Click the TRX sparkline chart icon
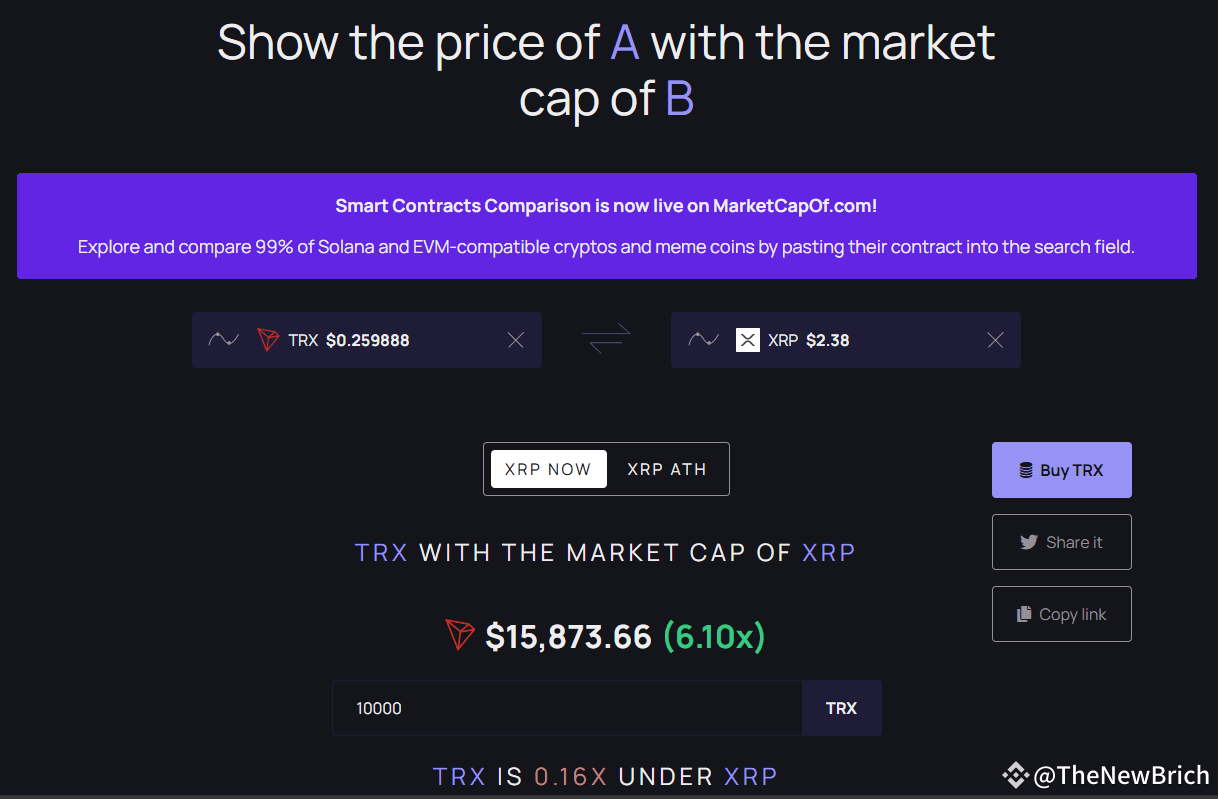 224,339
